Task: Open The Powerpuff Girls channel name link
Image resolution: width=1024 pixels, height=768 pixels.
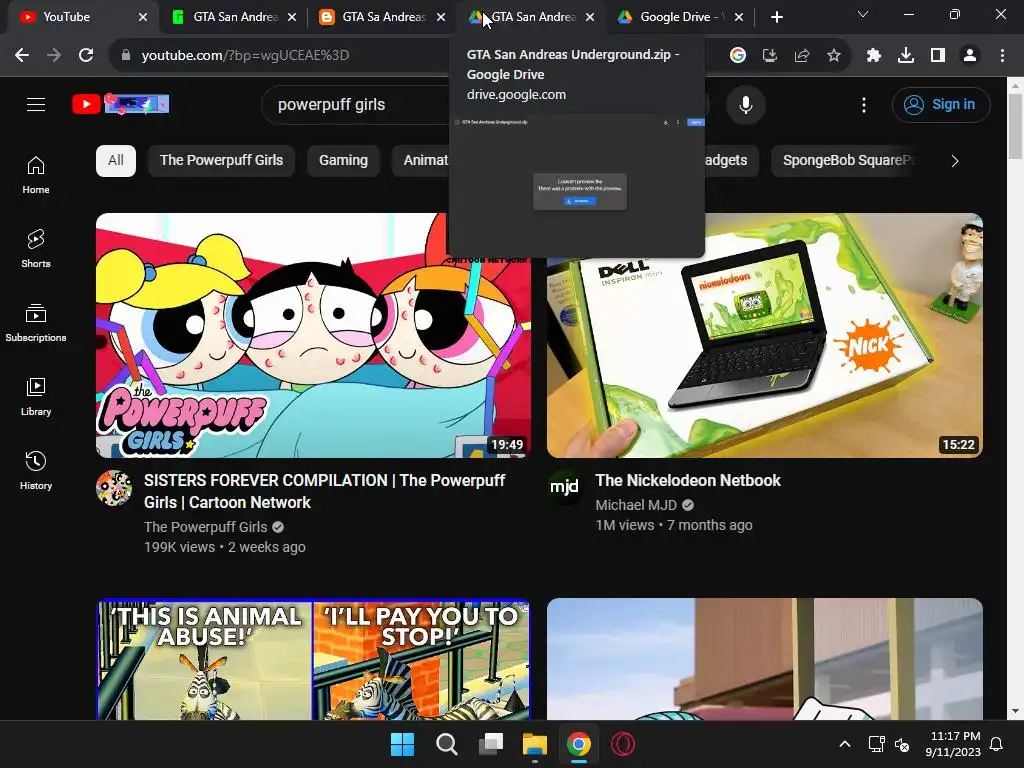Action: (x=206, y=527)
